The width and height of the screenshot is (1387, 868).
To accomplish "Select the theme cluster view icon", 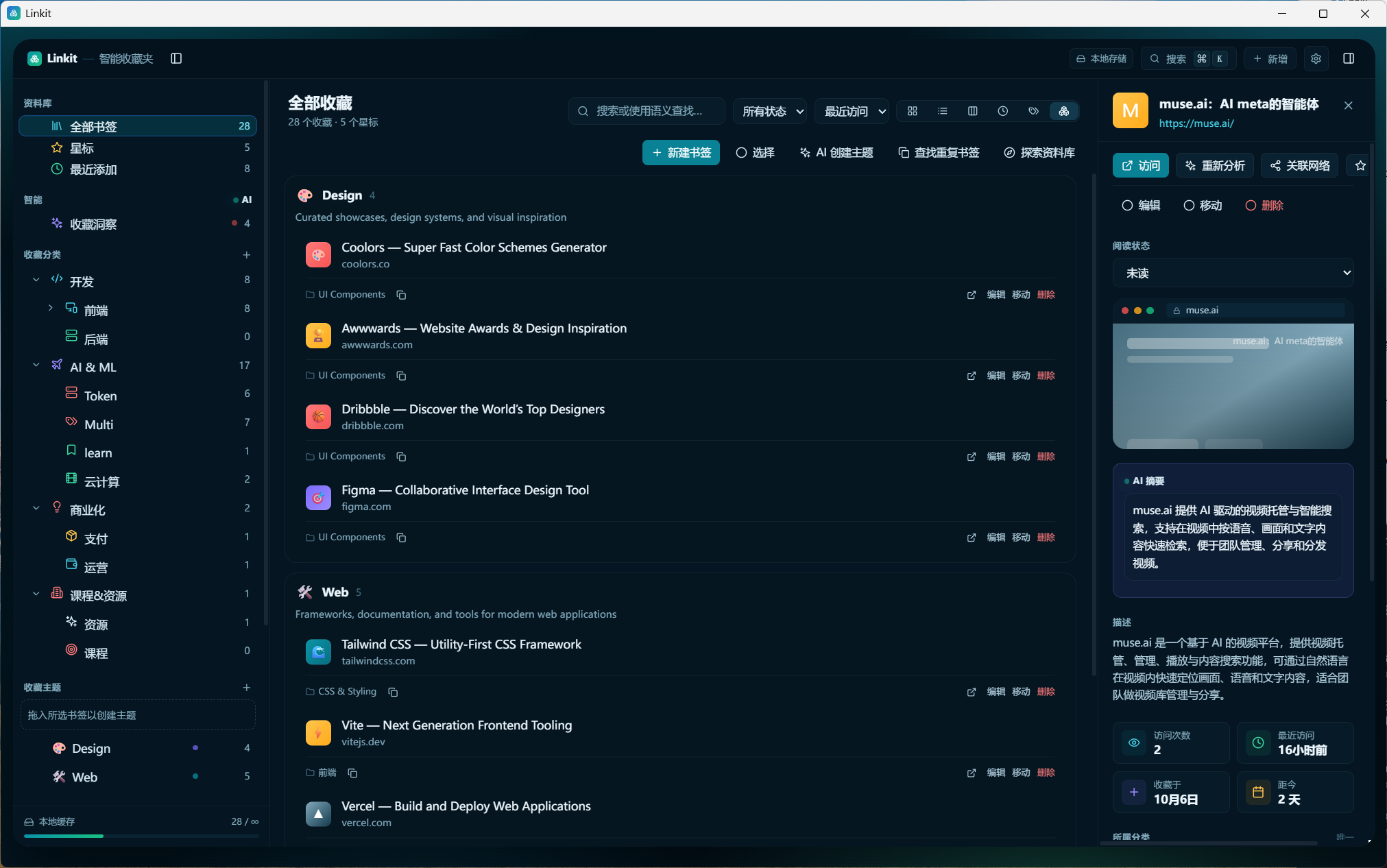I will tap(1064, 111).
